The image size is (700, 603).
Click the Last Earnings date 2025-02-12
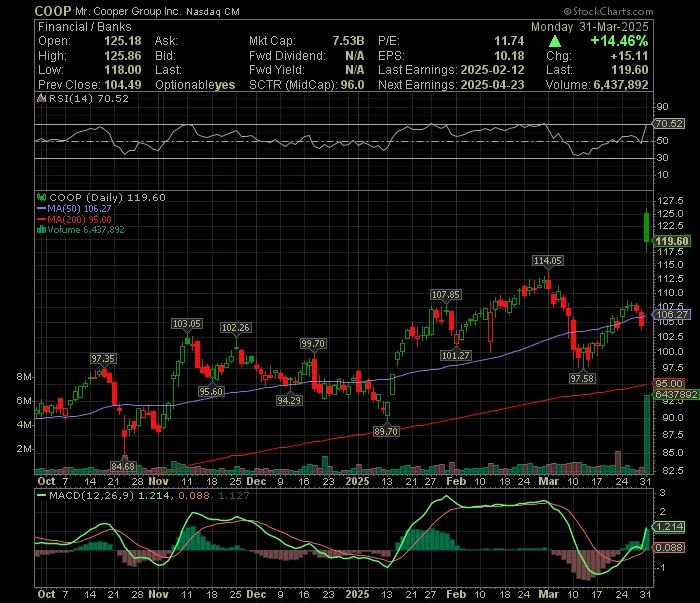pos(492,70)
